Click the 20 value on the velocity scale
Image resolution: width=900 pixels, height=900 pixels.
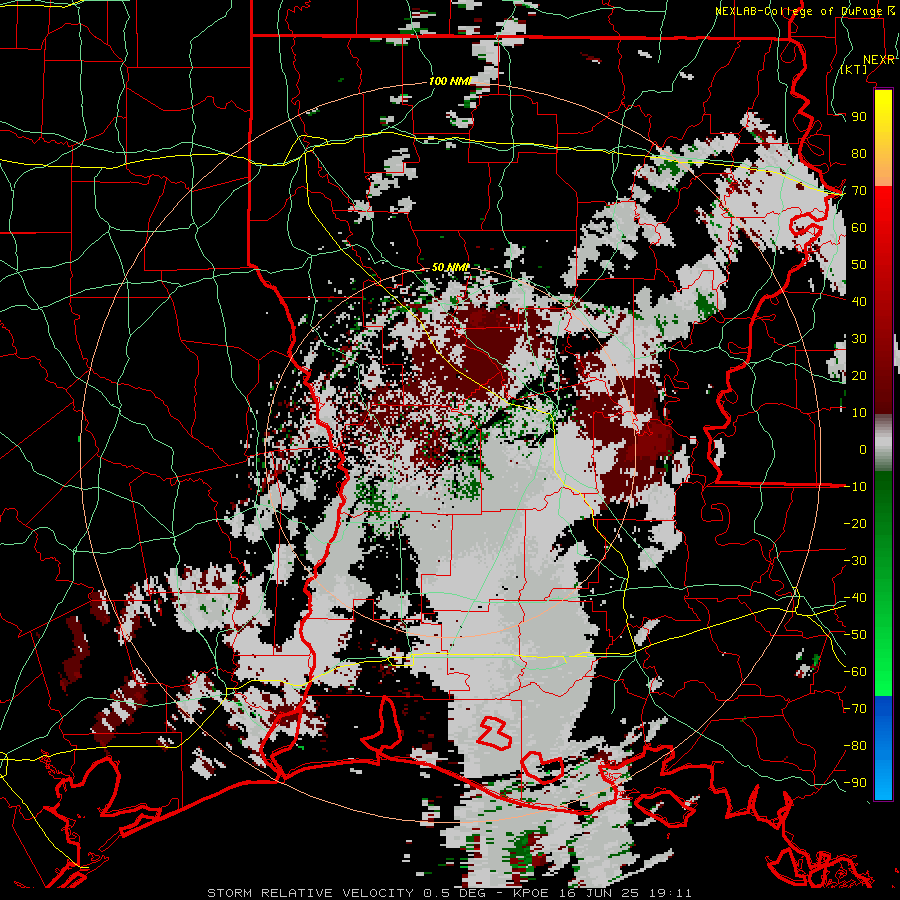coord(859,375)
